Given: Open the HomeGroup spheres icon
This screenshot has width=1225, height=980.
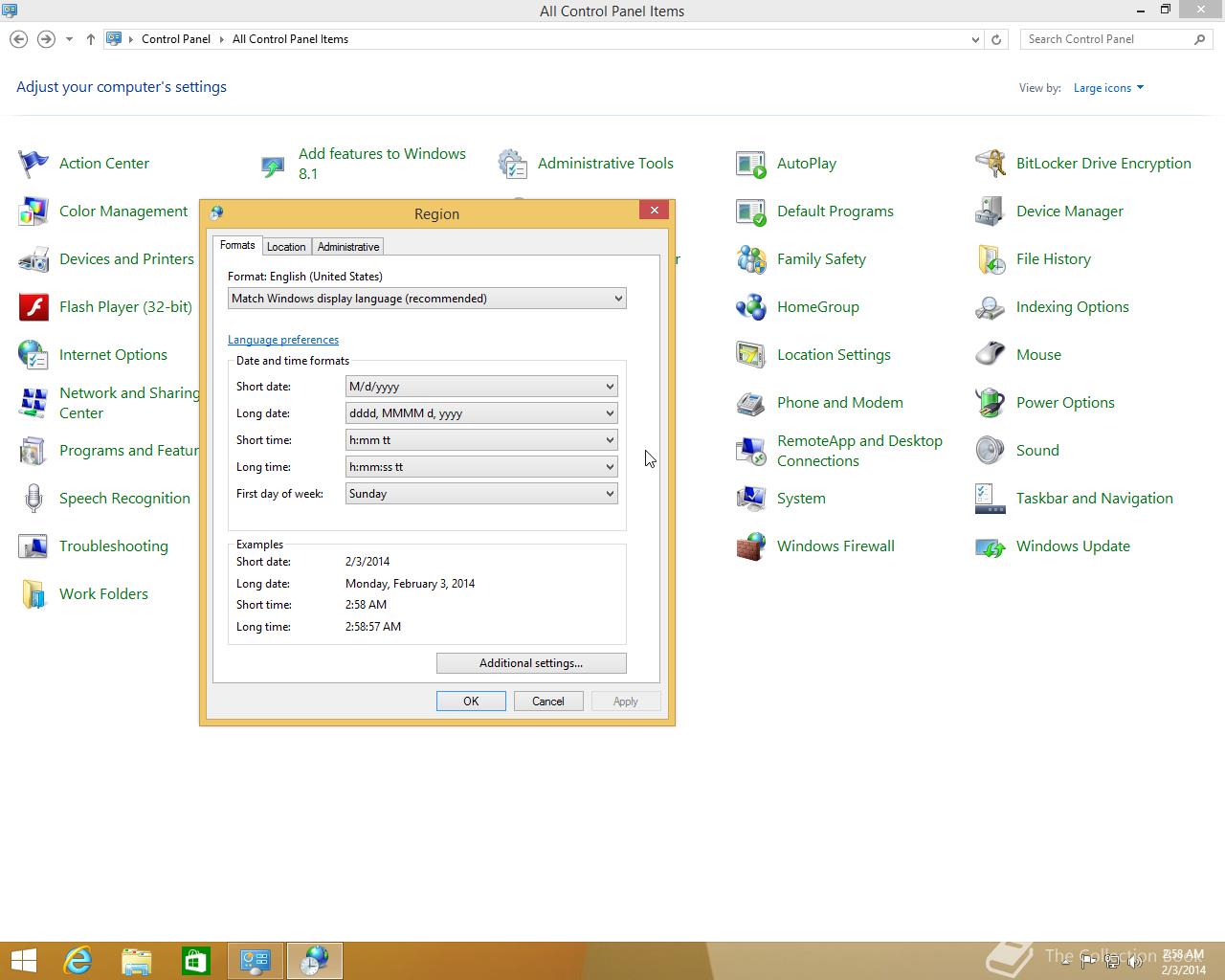Looking at the screenshot, I should pos(751,307).
